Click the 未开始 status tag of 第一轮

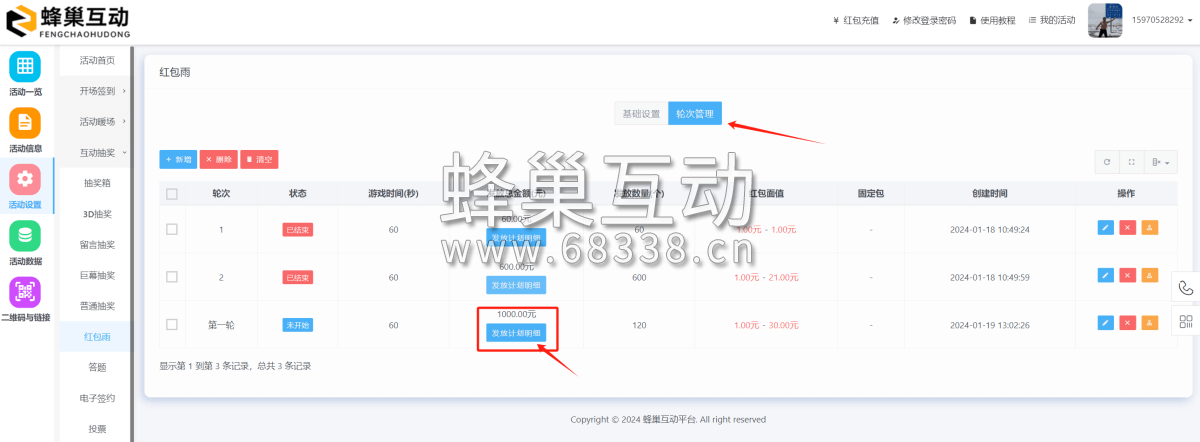[297, 324]
